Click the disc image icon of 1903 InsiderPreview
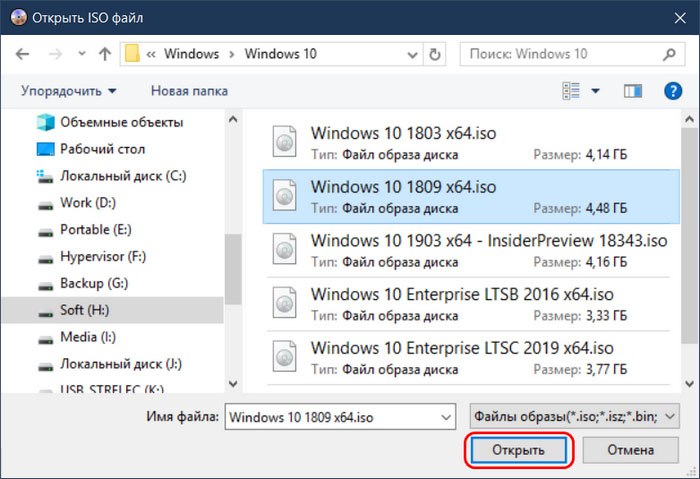The width and height of the screenshot is (700, 479). pyautogui.click(x=284, y=249)
